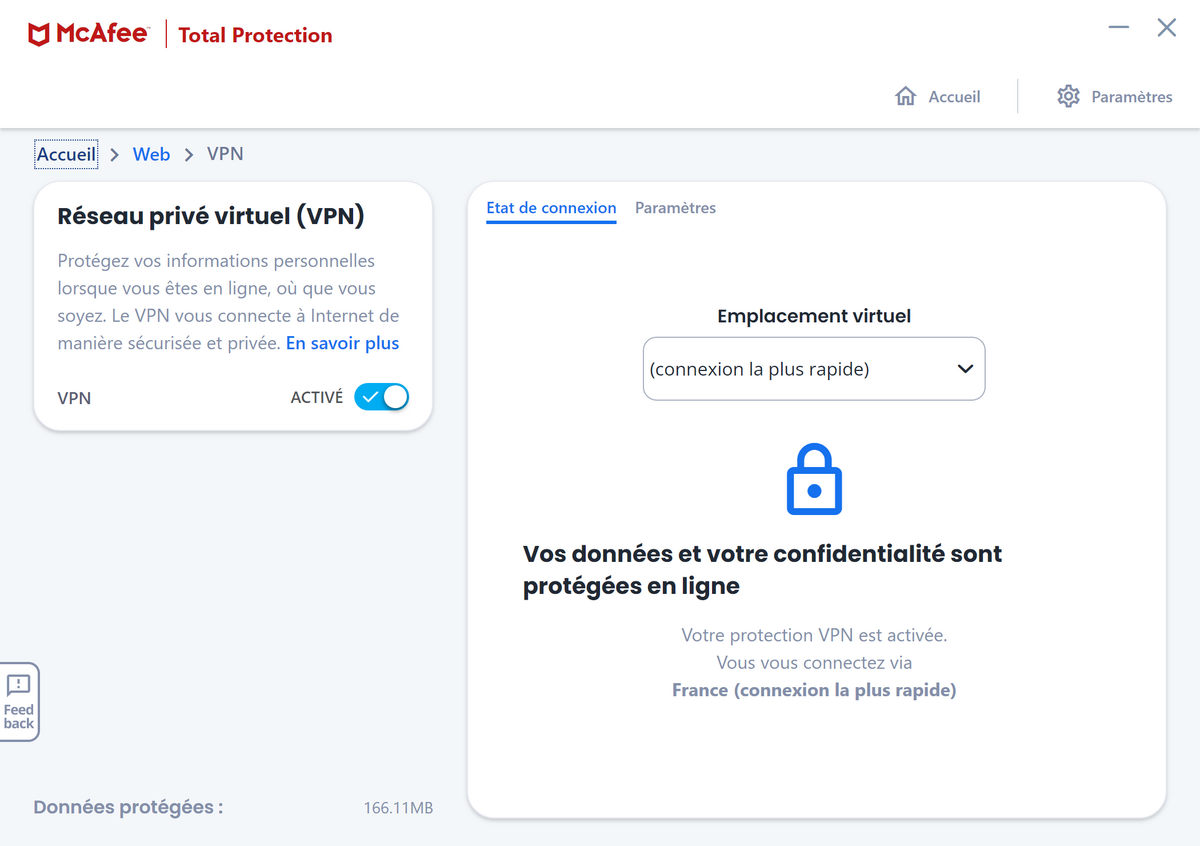Click the McAfee shield logo
This screenshot has height=846, width=1200.
coord(39,35)
